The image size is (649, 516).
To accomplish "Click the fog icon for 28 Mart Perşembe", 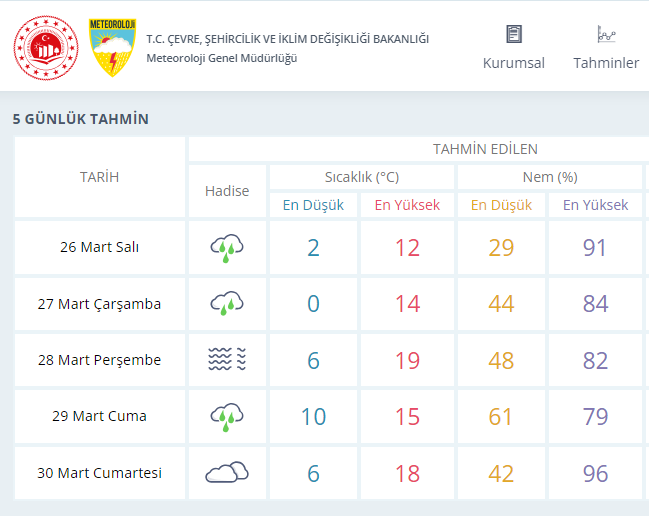I will (x=227, y=359).
